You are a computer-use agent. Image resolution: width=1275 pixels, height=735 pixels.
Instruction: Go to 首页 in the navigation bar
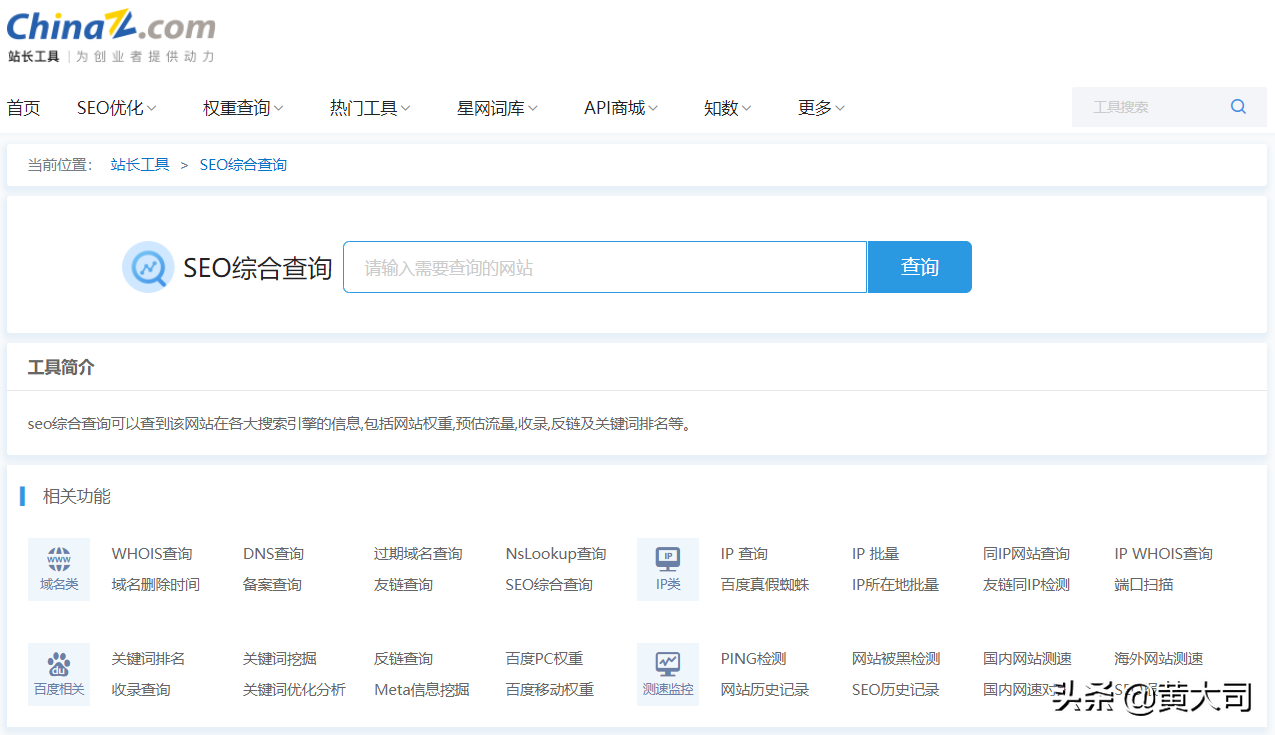tap(24, 108)
